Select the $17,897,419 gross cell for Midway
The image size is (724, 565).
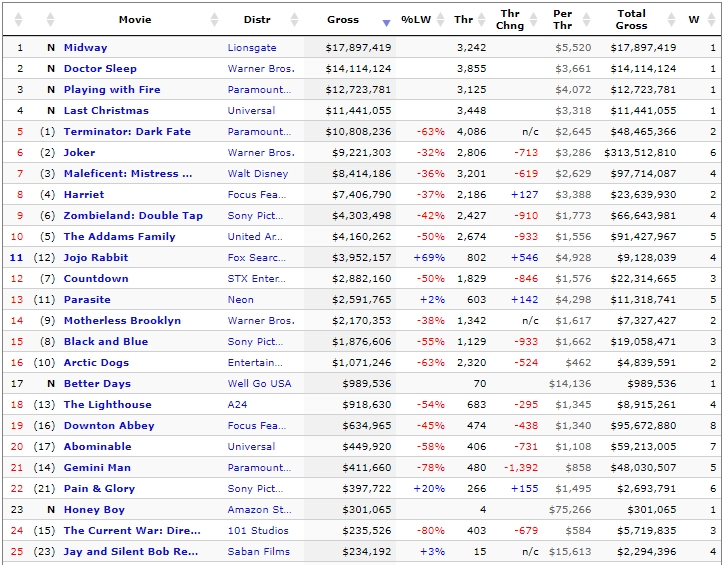[358, 48]
